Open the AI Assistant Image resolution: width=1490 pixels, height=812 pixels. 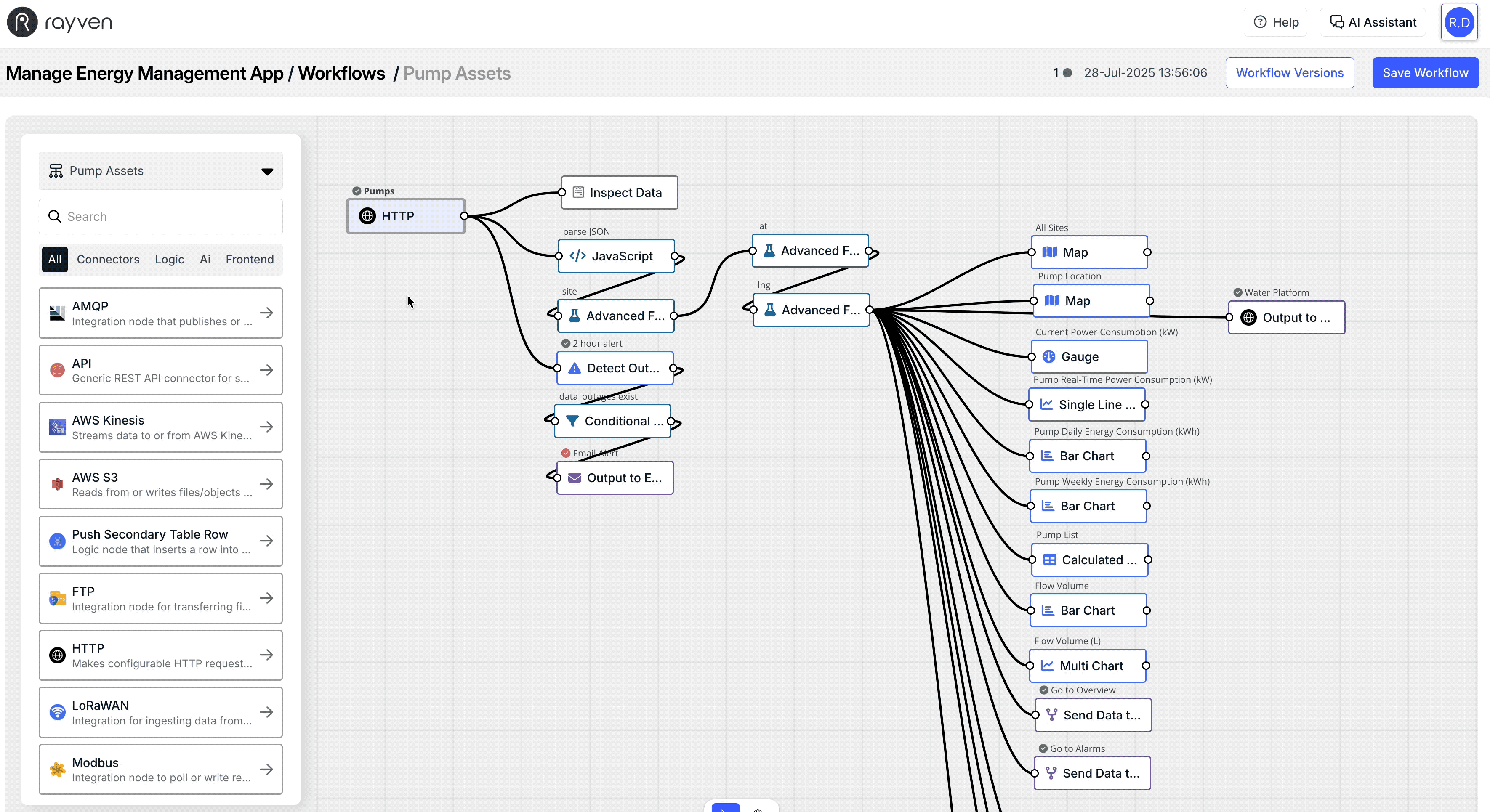(x=1373, y=22)
